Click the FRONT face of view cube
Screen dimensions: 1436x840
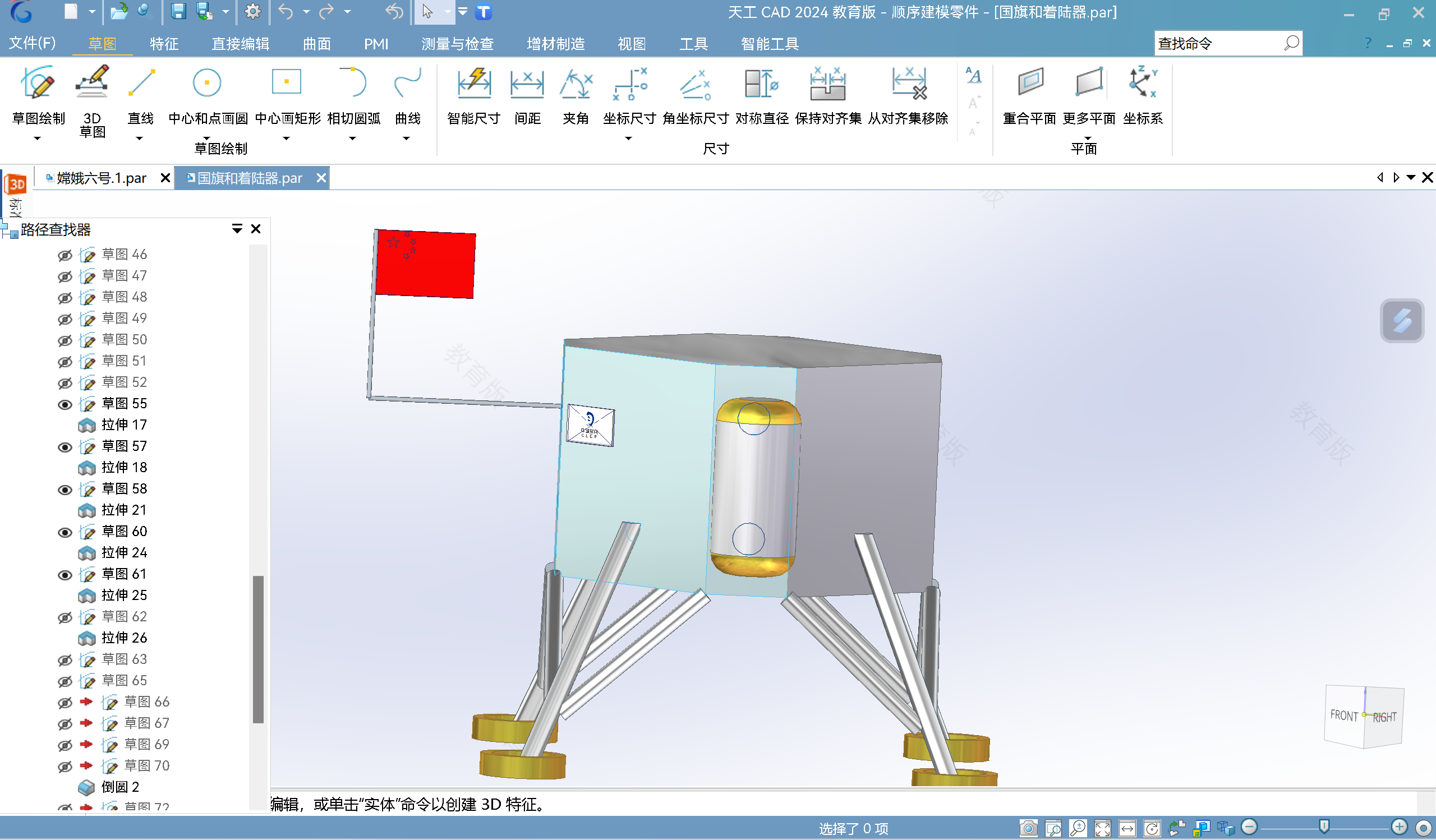pyautogui.click(x=1344, y=716)
